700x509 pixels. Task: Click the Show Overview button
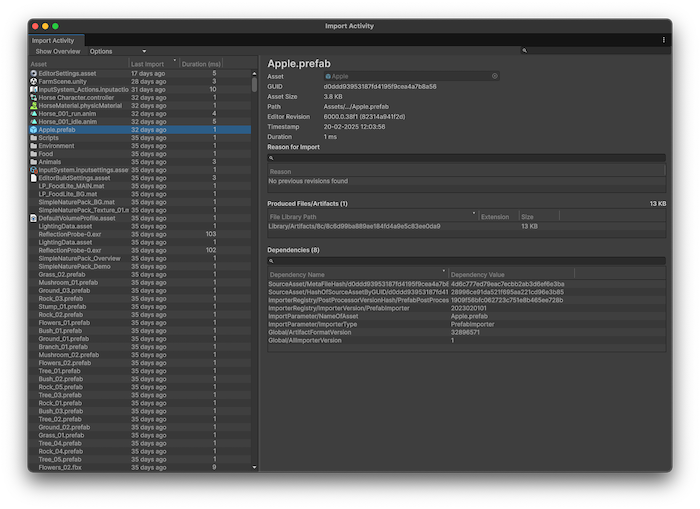pyautogui.click(x=58, y=51)
